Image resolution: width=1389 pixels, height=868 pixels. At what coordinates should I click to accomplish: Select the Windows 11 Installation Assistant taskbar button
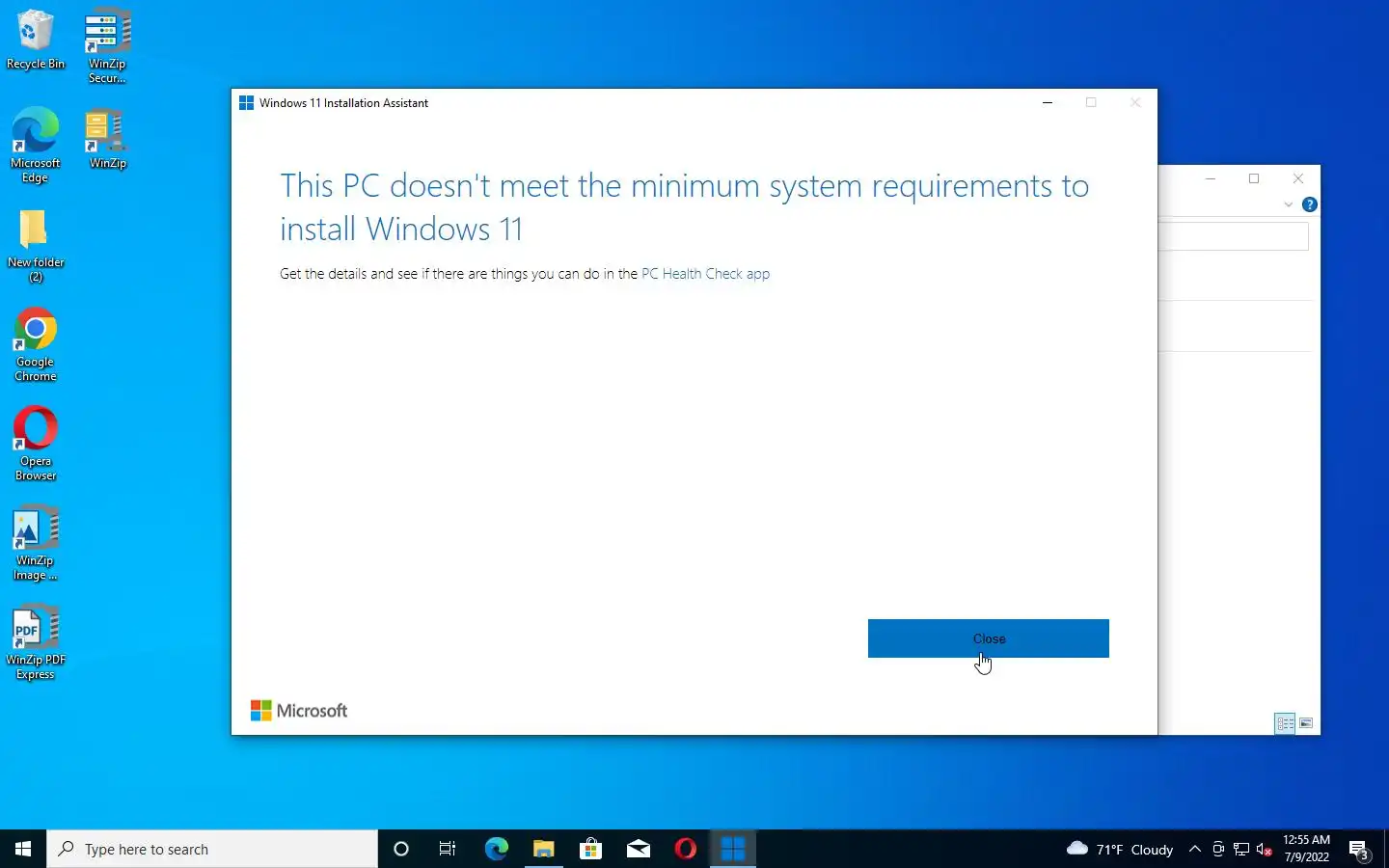[x=733, y=849]
